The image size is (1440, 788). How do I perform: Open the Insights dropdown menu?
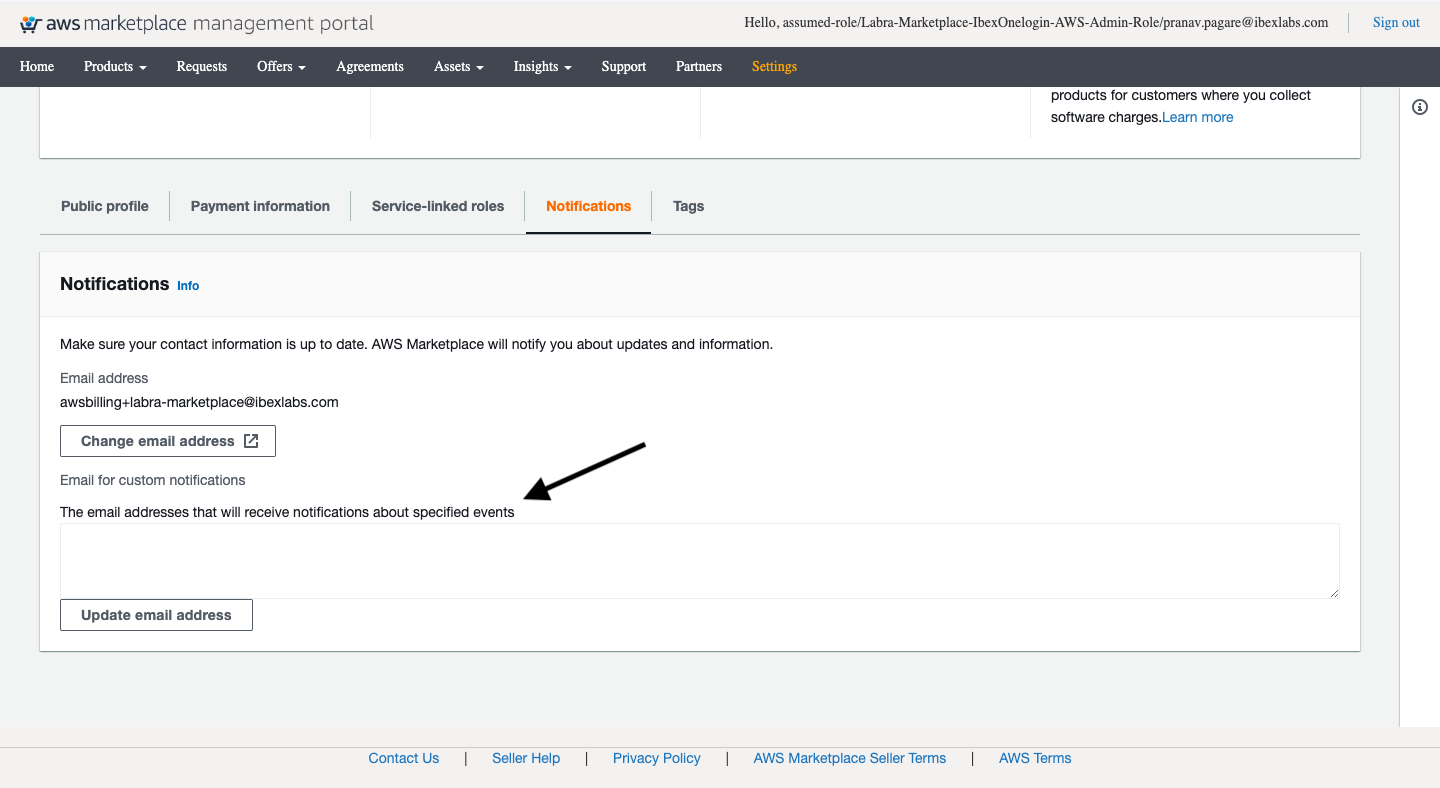(x=542, y=67)
